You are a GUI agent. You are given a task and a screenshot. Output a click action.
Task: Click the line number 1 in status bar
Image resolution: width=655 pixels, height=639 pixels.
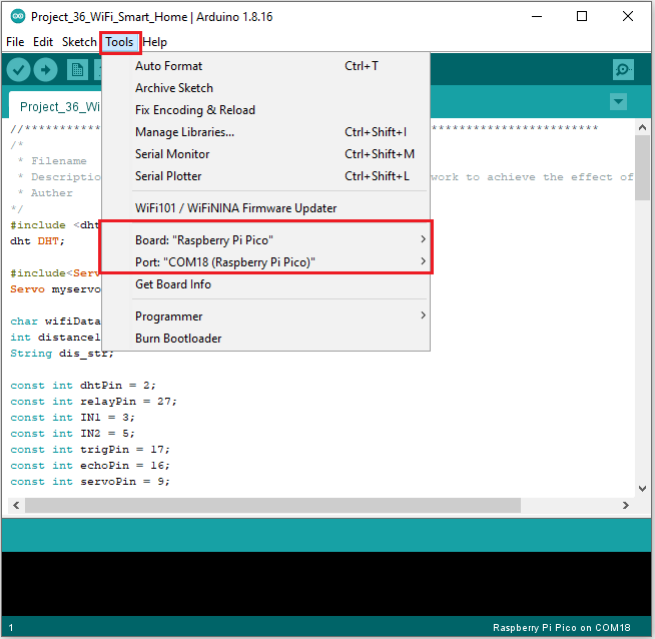11,628
